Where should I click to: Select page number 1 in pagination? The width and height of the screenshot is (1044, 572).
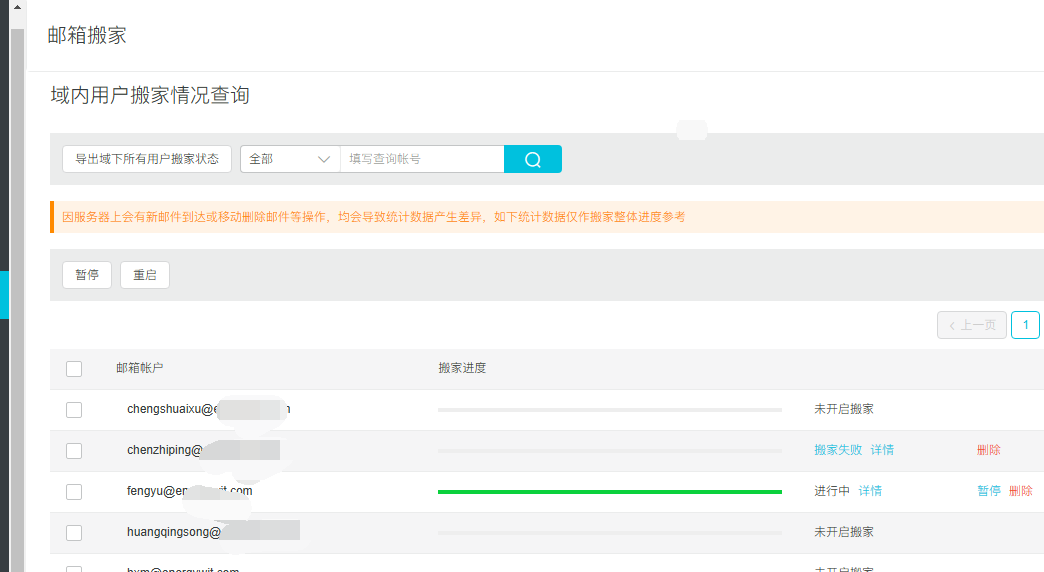[1025, 325]
